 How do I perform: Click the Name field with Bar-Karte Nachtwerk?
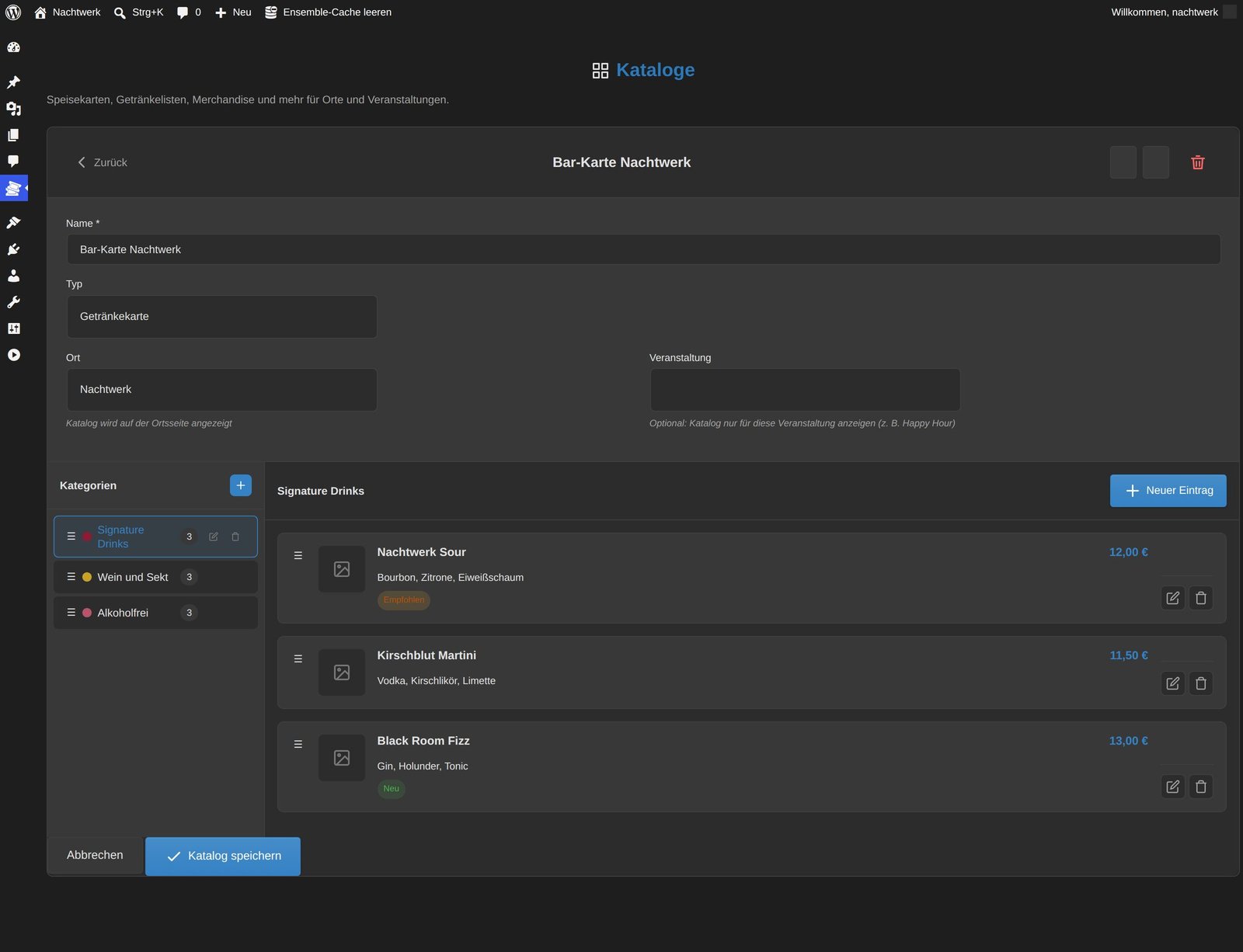(x=643, y=249)
